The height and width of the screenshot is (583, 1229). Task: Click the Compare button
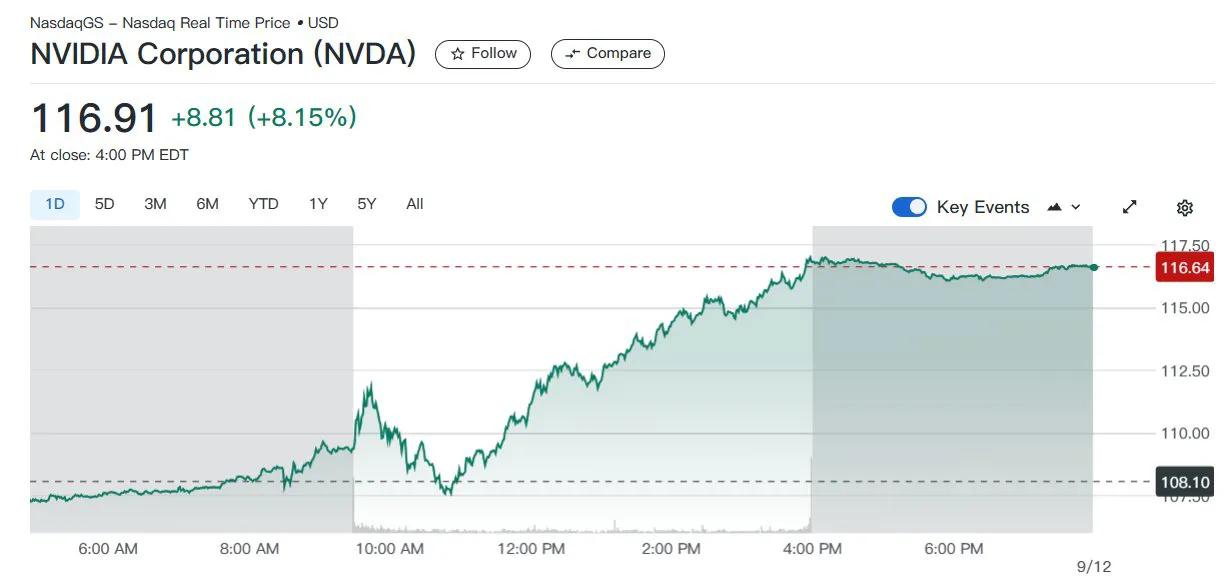(x=608, y=54)
